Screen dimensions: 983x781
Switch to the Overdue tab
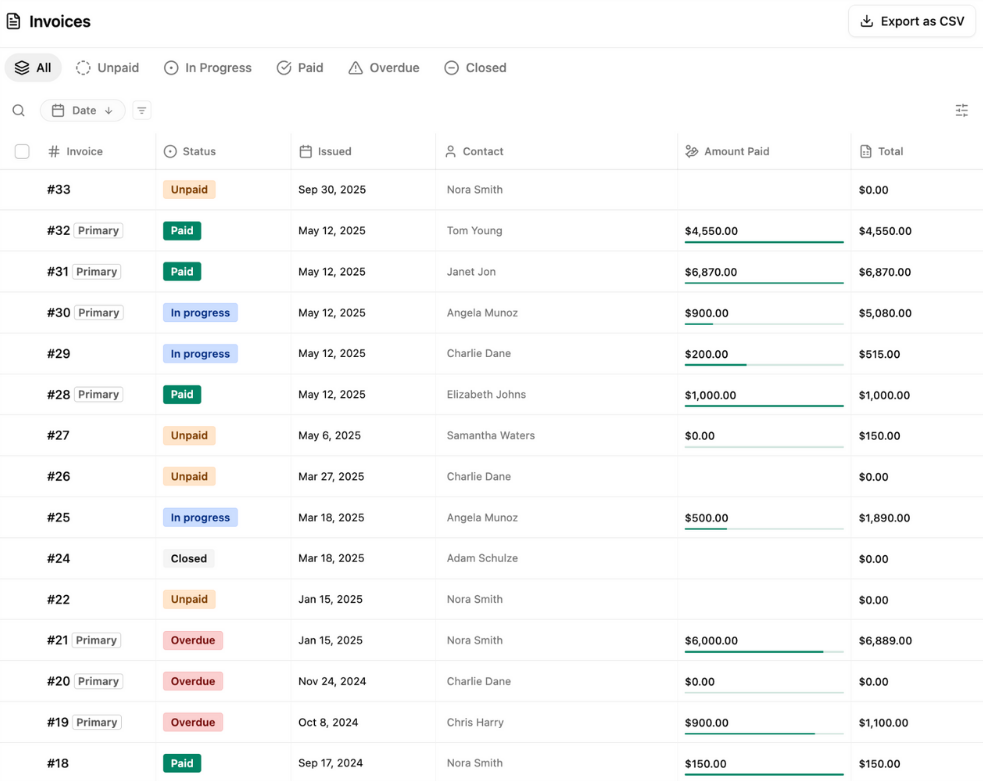point(384,68)
